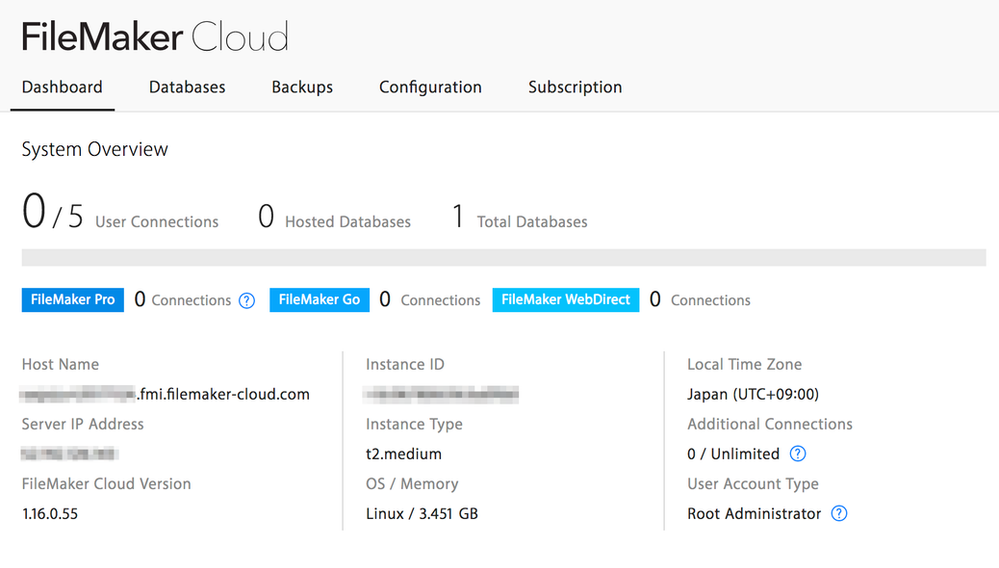The width and height of the screenshot is (999, 568).
Task: Click the 'Hosted Databases' label
Action: pyautogui.click(x=348, y=222)
